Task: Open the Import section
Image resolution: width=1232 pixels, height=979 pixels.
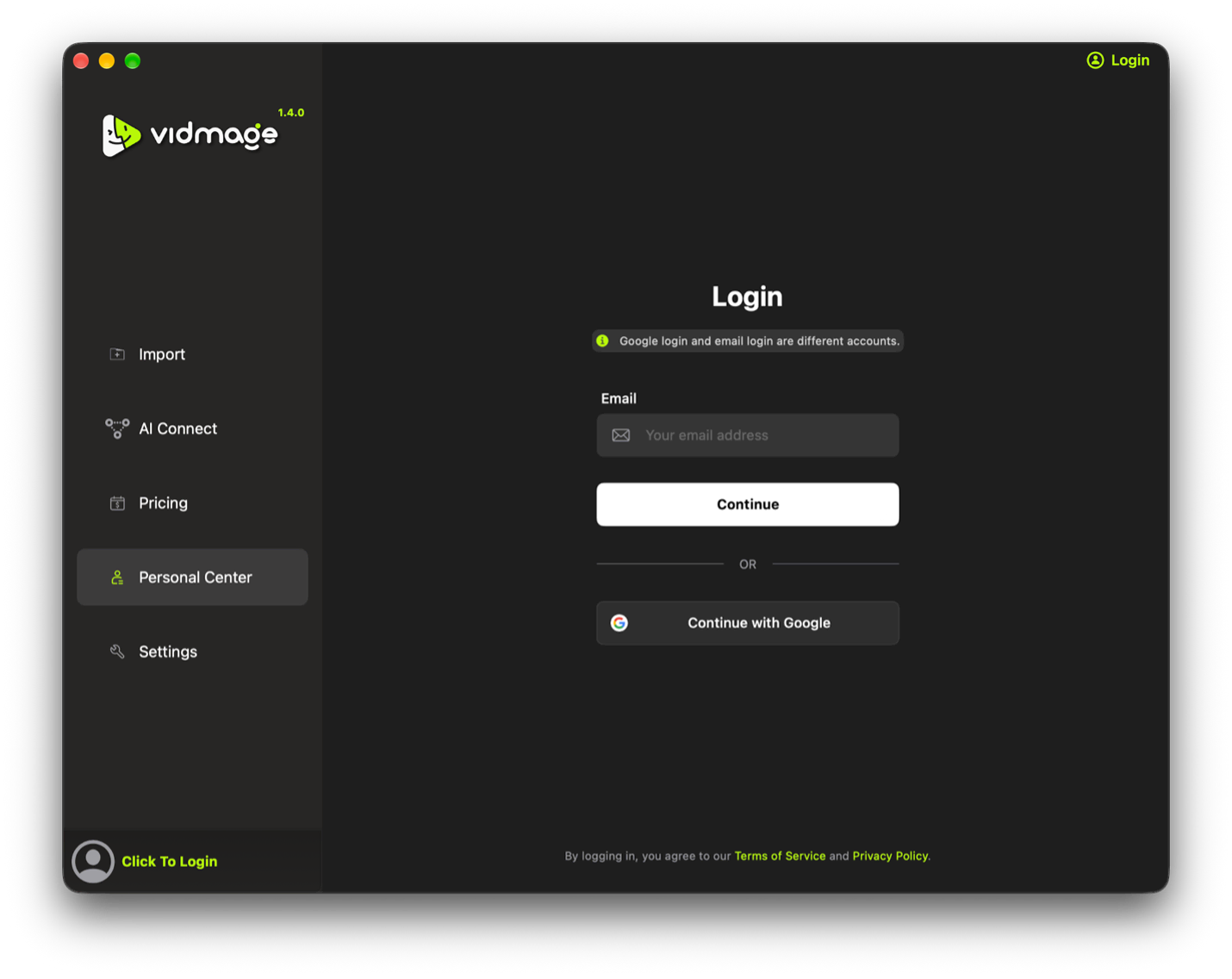Action: click(x=192, y=354)
